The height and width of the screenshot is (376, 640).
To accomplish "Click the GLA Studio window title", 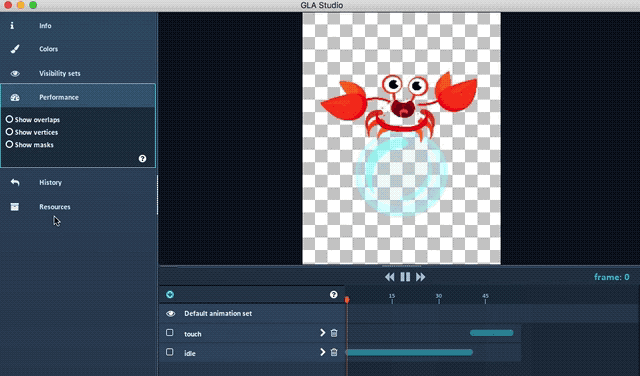I will (x=322, y=5).
